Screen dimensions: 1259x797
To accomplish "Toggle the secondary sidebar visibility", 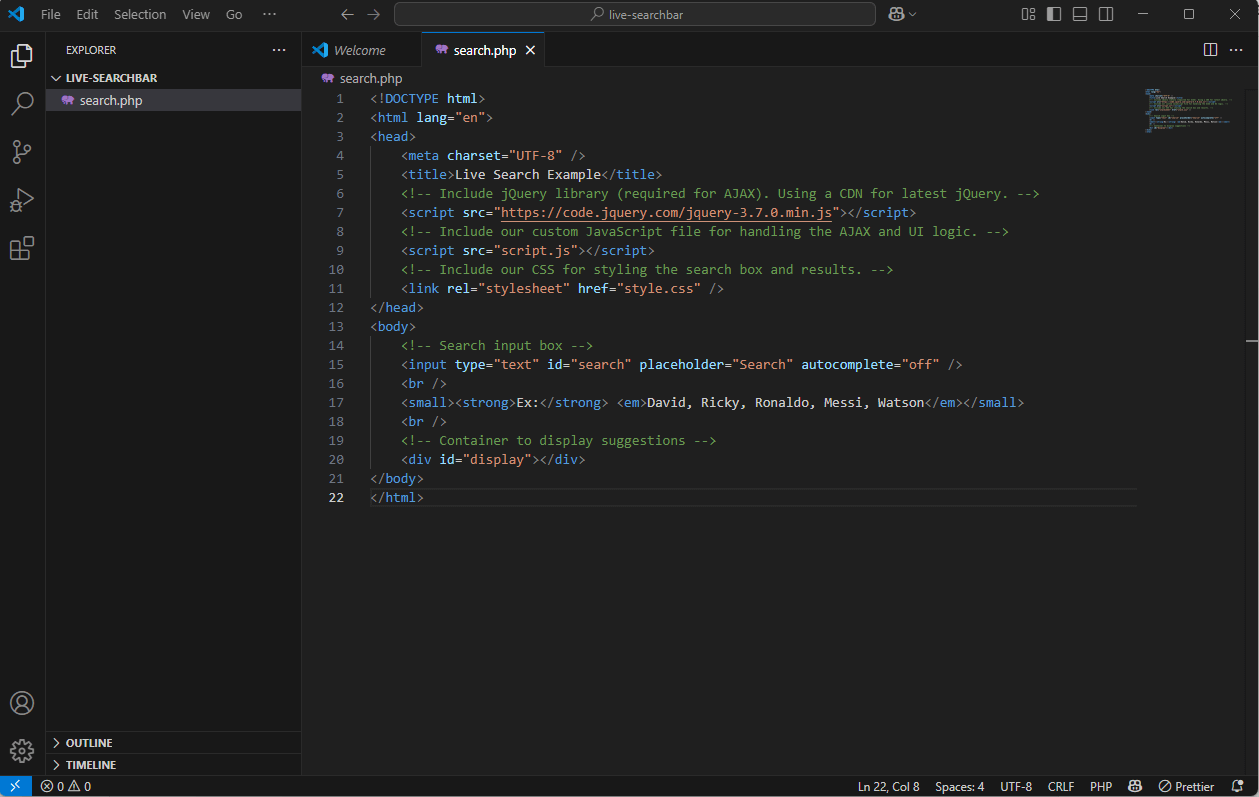I will (1108, 14).
